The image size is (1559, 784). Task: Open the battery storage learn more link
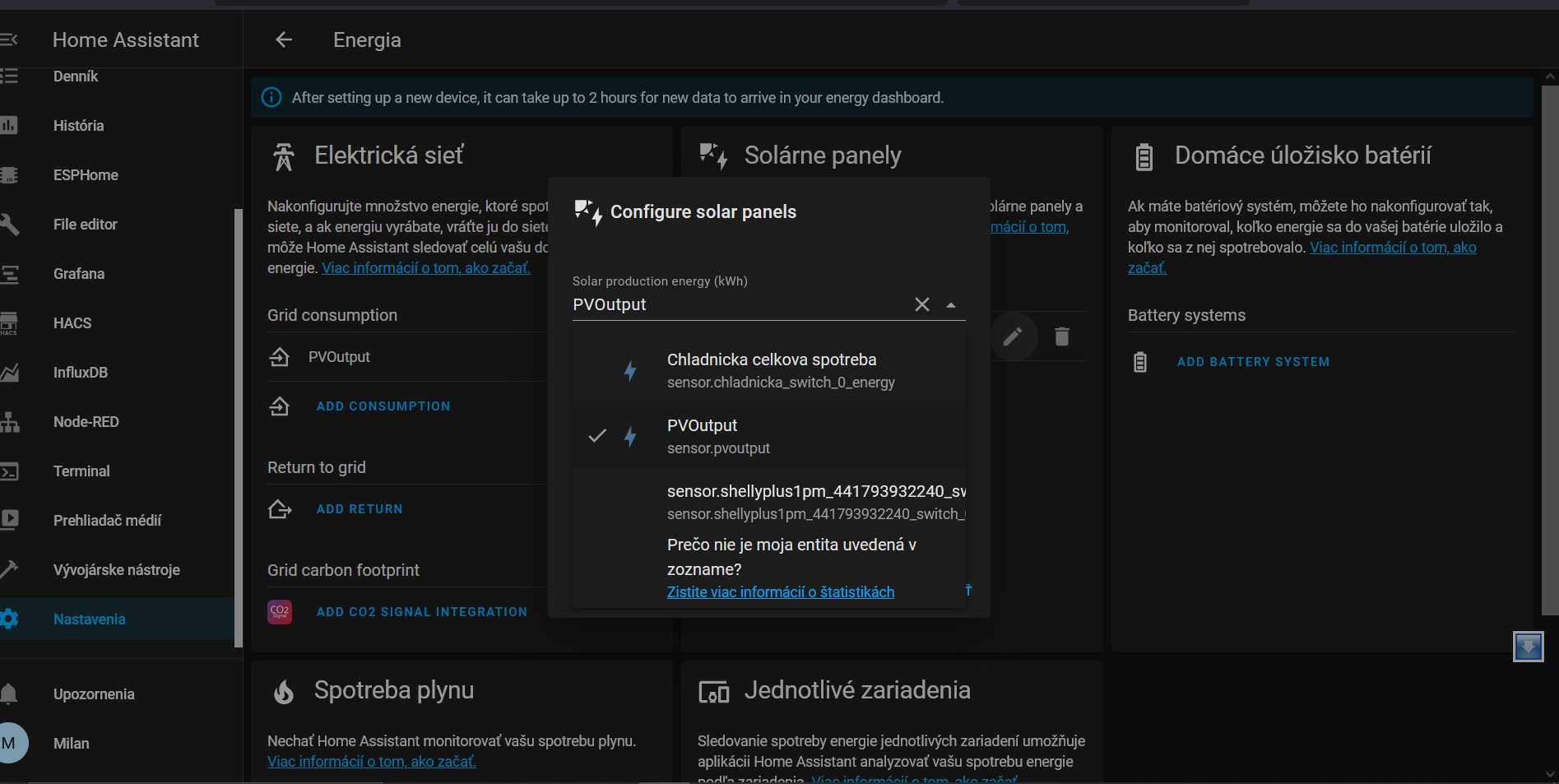[1393, 248]
